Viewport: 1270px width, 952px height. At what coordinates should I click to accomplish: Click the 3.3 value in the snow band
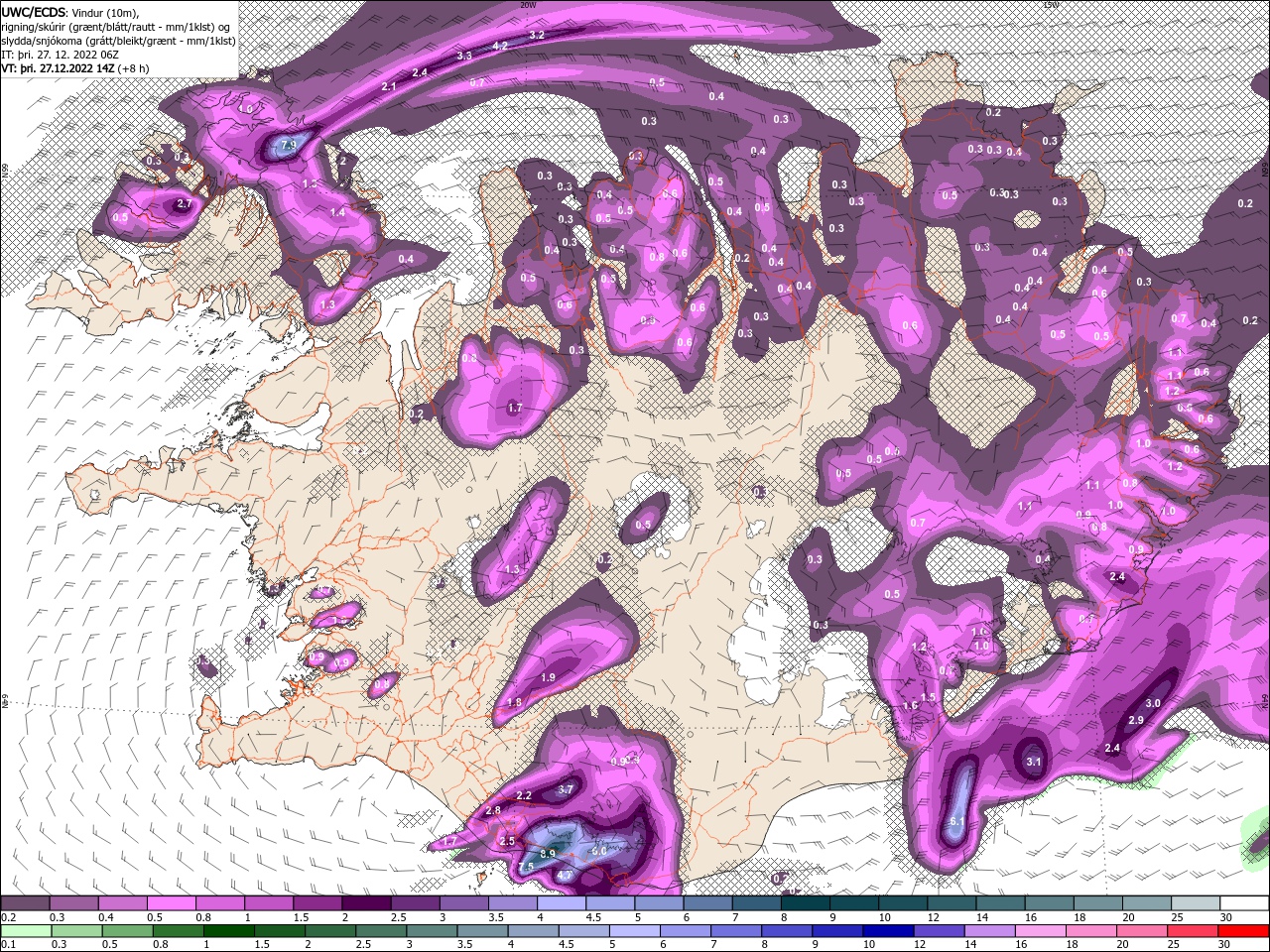(464, 57)
